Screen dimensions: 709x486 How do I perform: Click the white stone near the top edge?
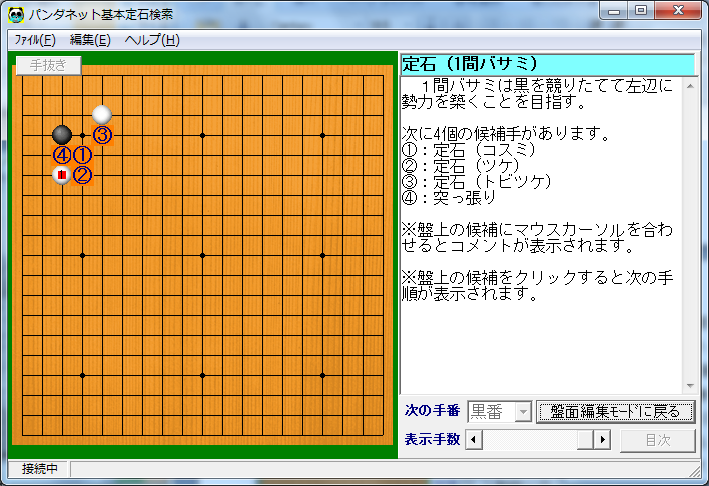point(102,114)
